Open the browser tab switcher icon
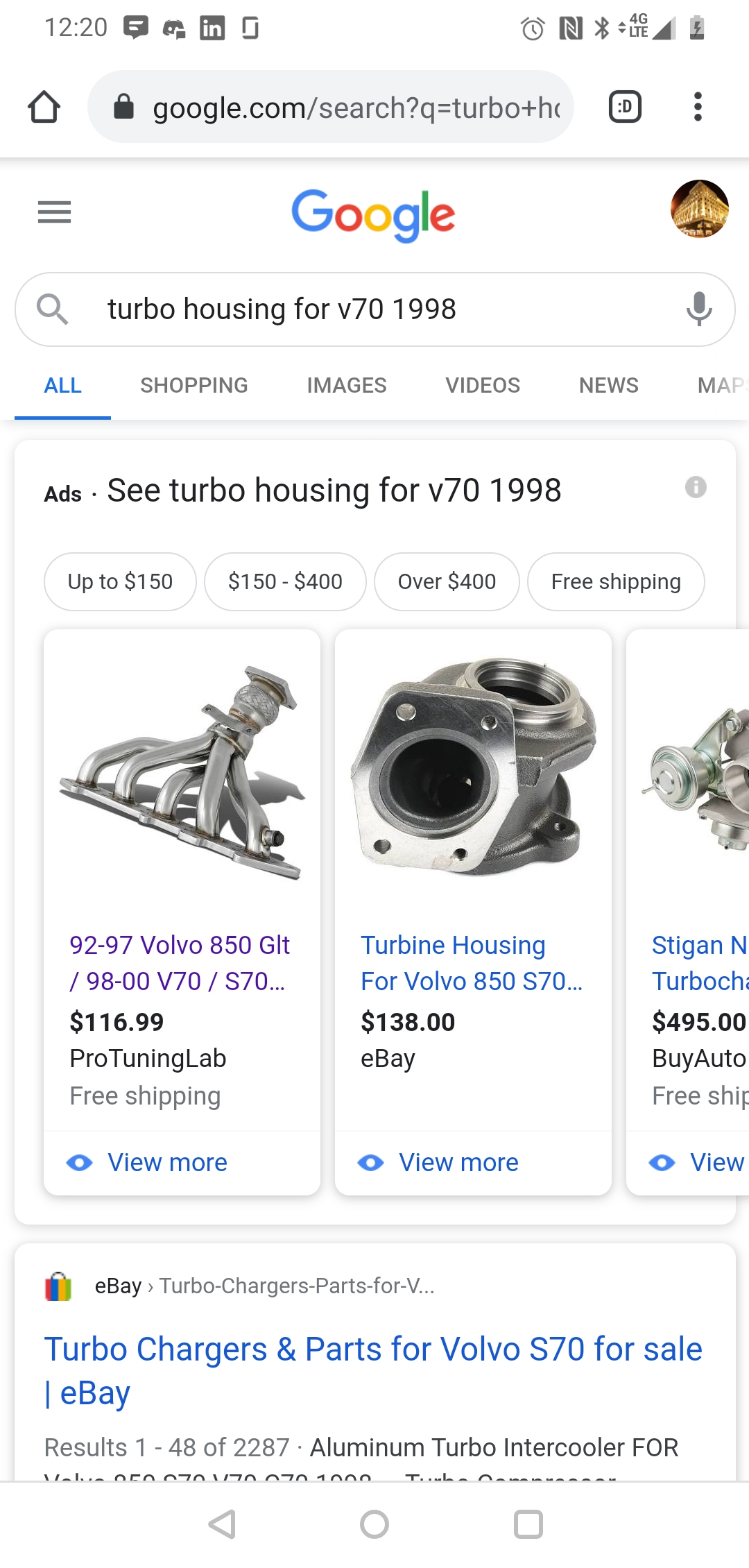The width and height of the screenshot is (749, 1568). pyautogui.click(x=624, y=108)
